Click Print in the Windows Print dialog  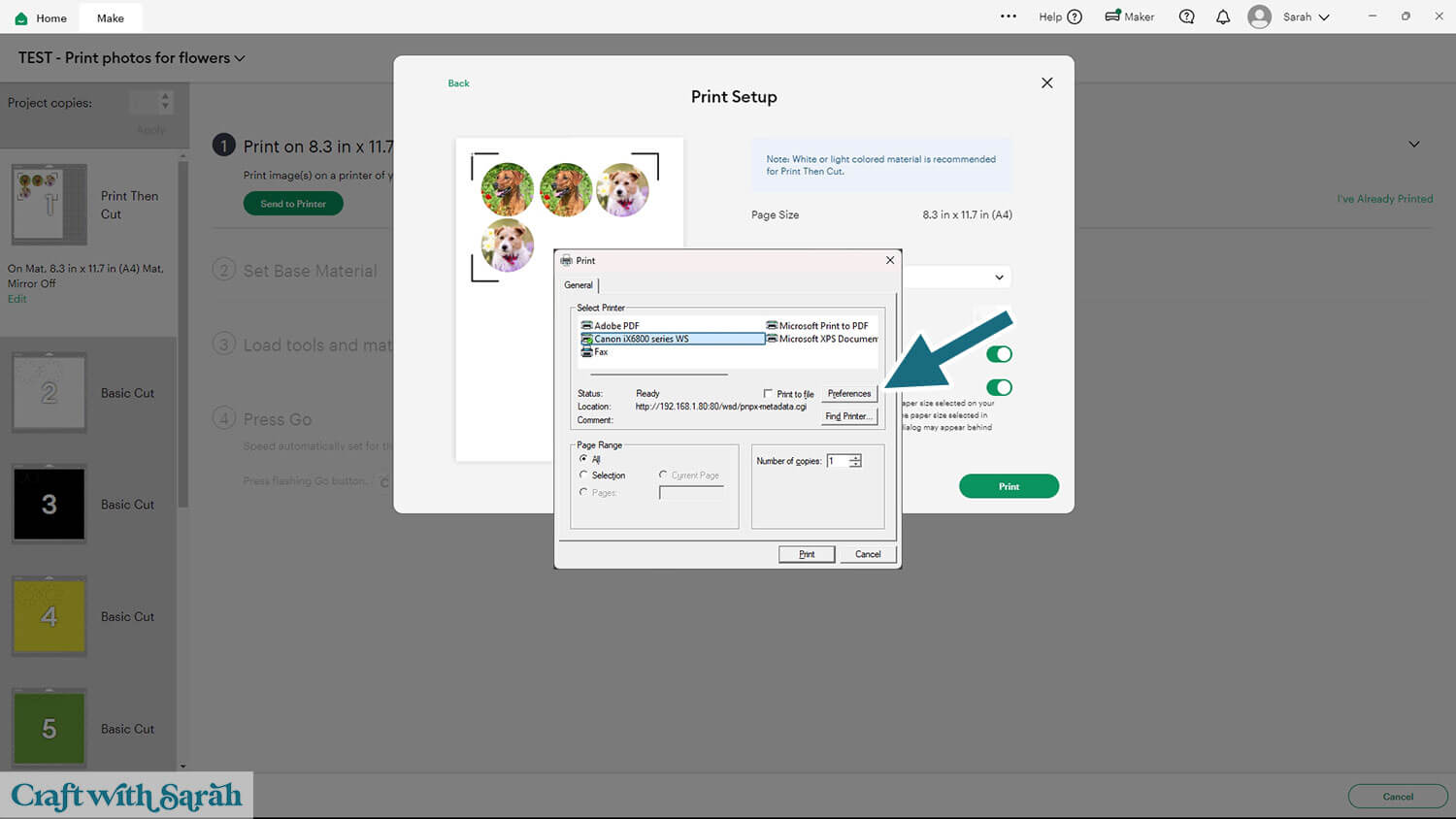807,554
